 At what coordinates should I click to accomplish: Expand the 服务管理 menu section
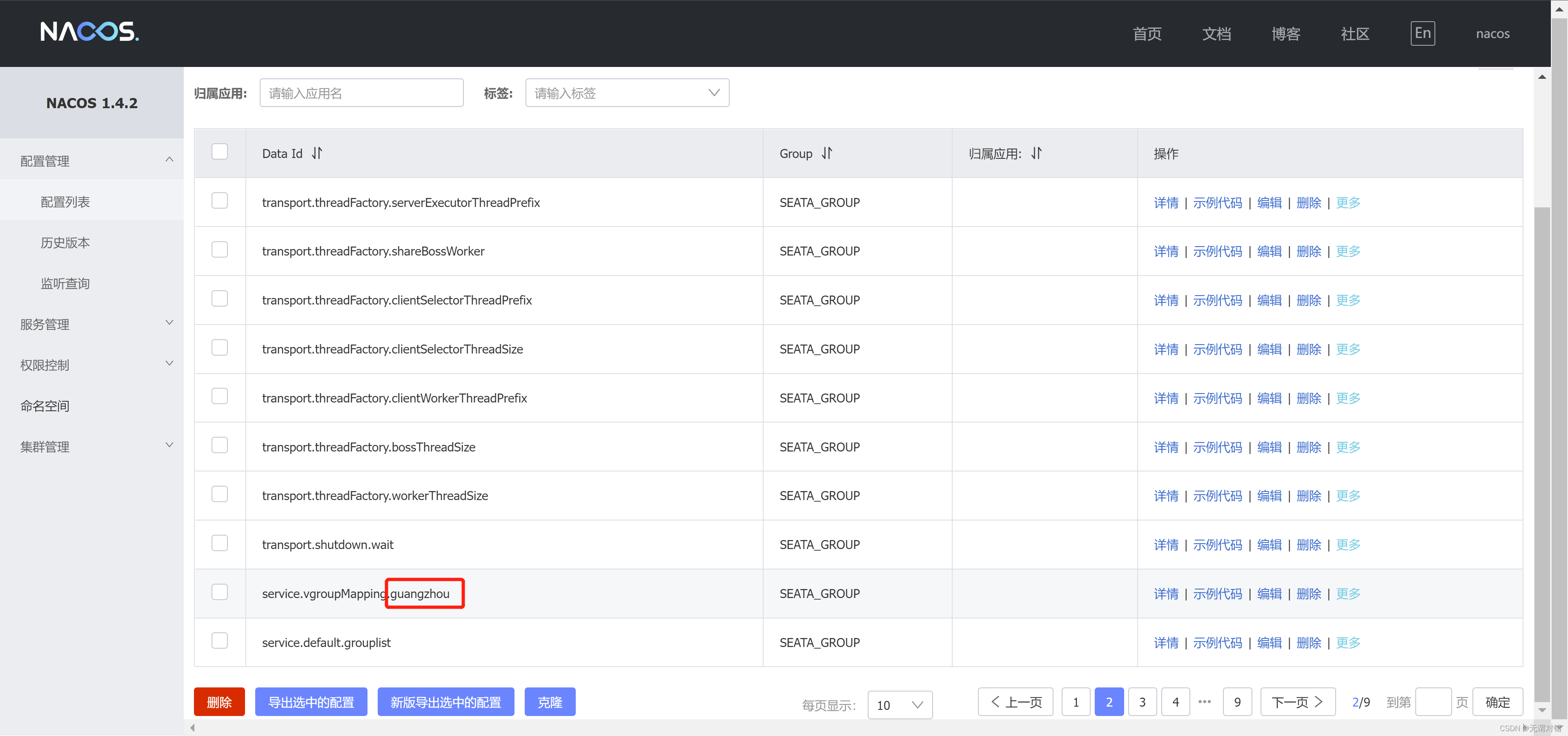coord(91,324)
